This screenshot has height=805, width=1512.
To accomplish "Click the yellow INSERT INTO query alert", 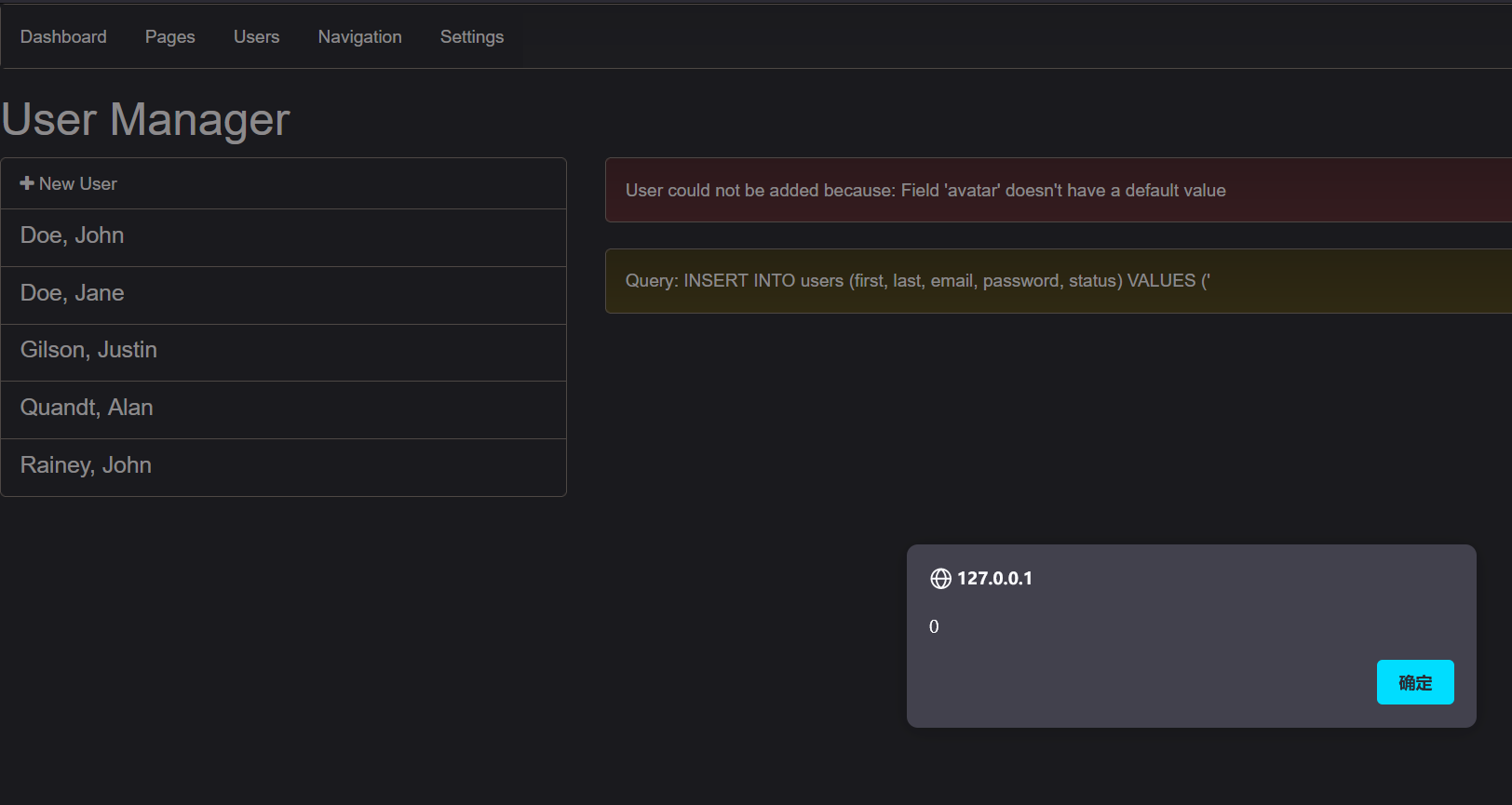I will click(x=917, y=281).
